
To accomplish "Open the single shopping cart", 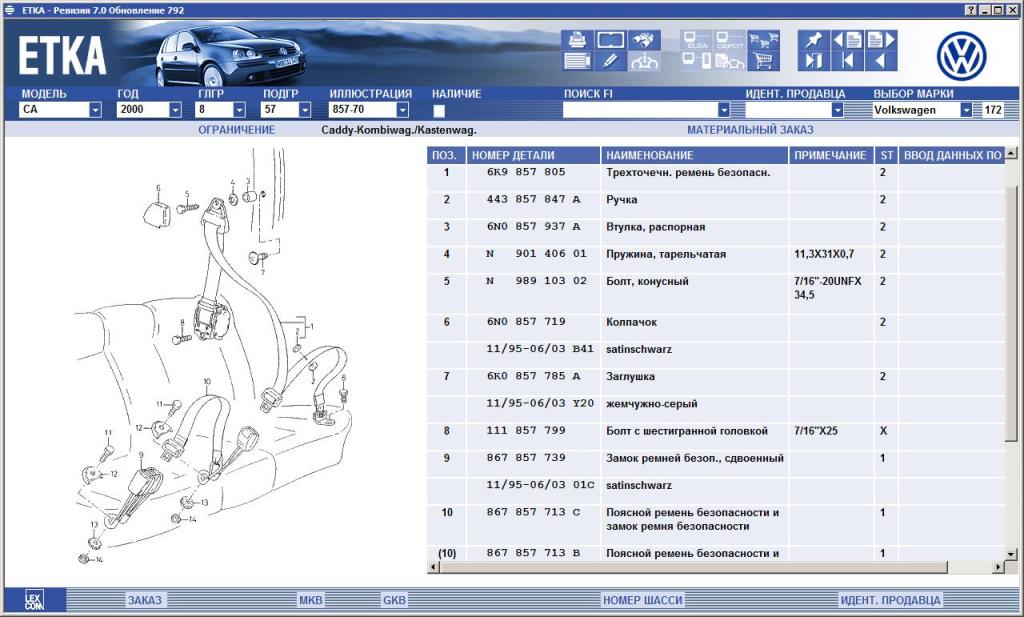I will (763, 61).
